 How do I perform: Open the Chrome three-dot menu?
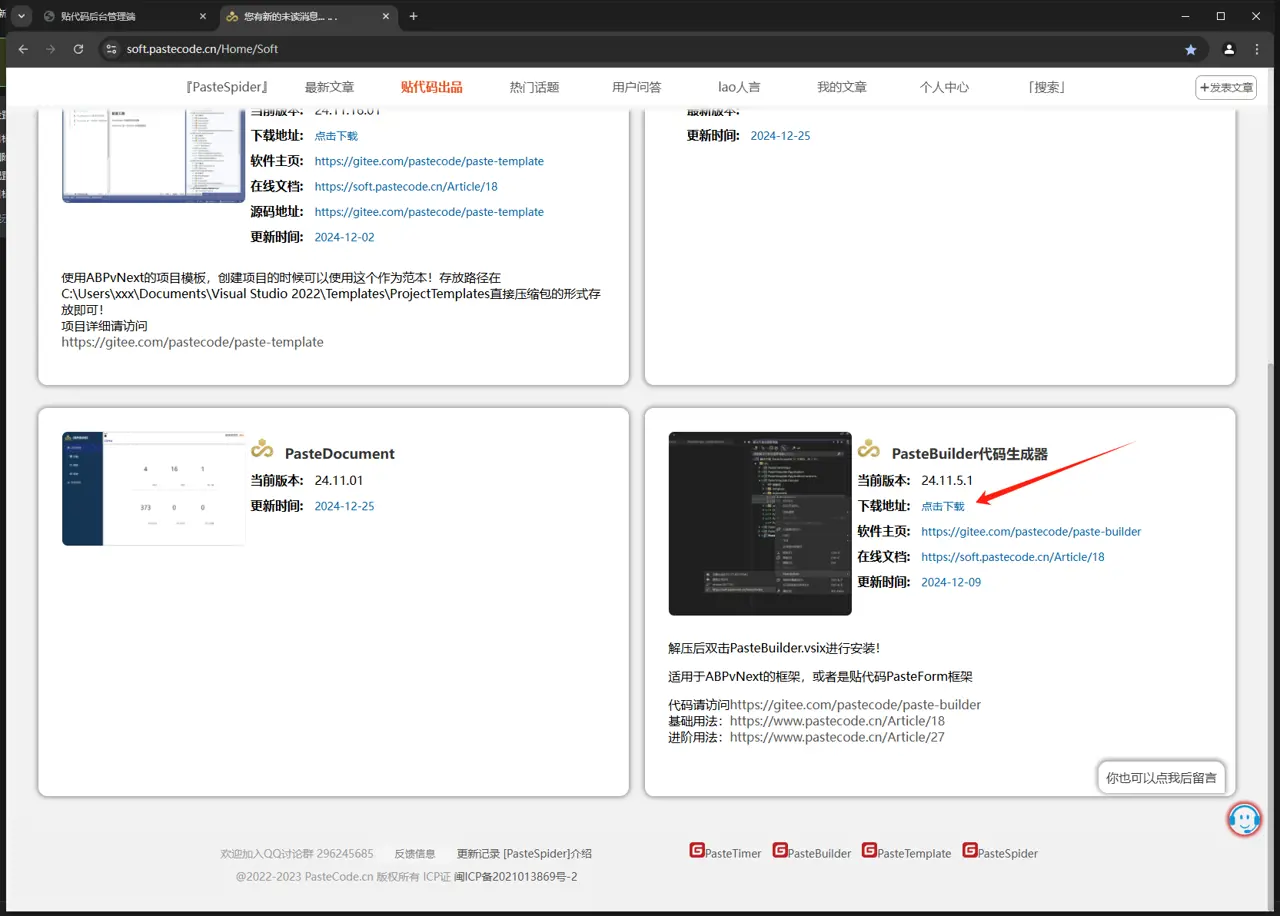click(1256, 49)
